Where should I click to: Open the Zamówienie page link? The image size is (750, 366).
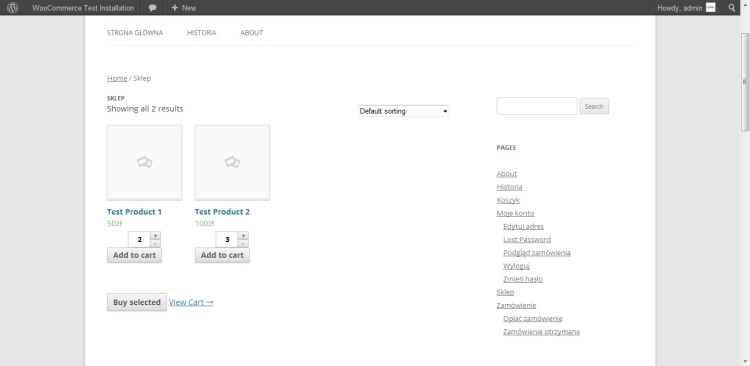pos(516,305)
